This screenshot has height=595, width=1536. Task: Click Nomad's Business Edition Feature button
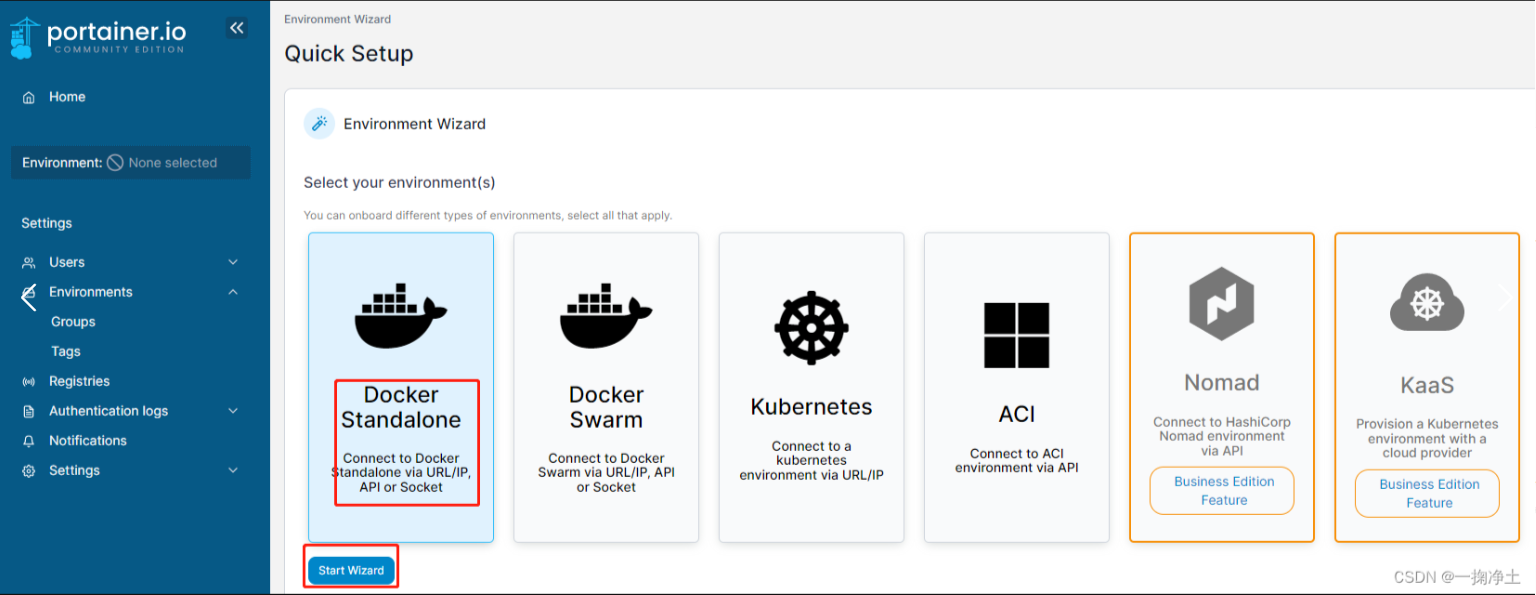[x=1222, y=491]
